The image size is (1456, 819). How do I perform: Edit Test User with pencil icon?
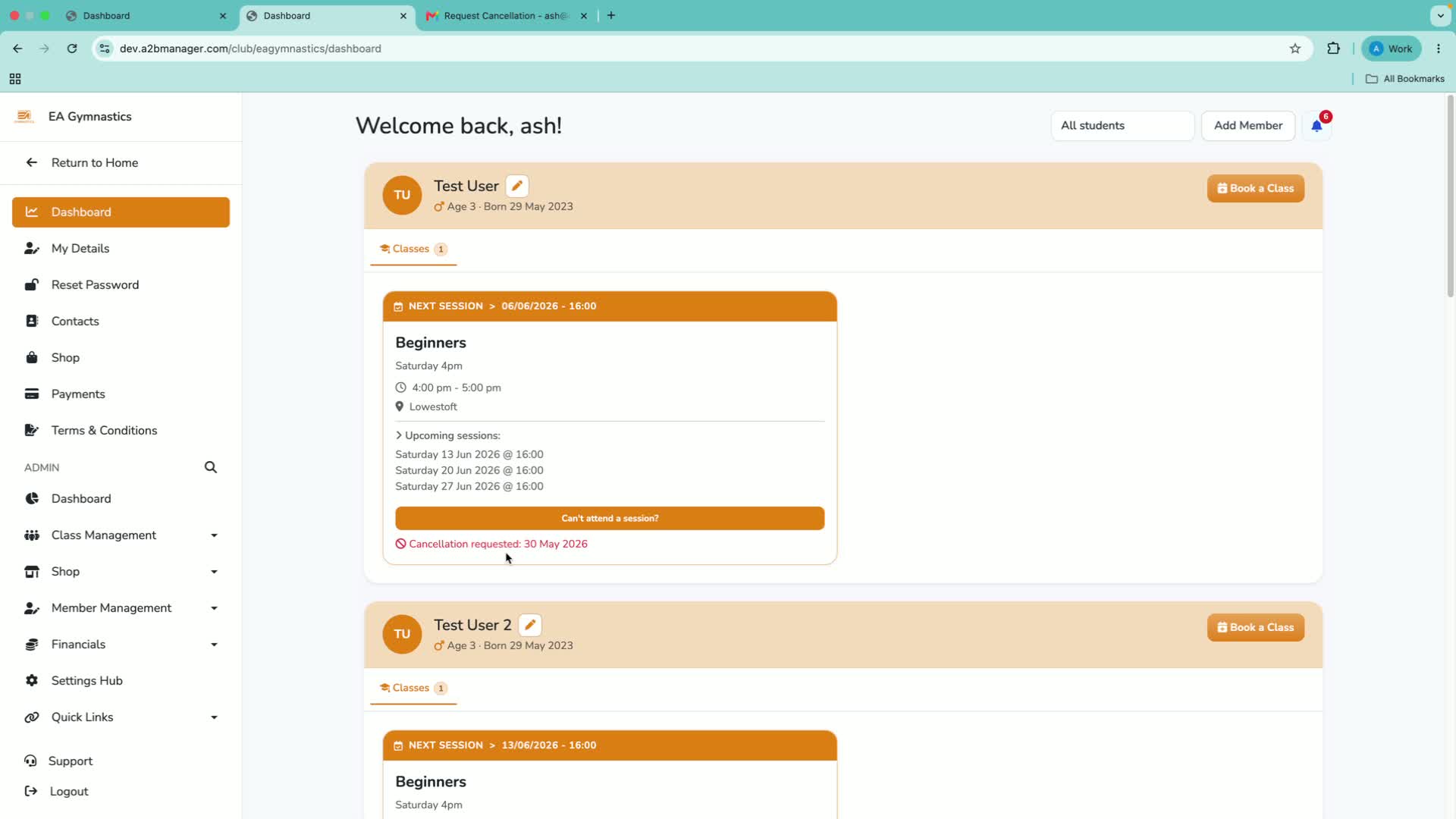[x=517, y=186]
